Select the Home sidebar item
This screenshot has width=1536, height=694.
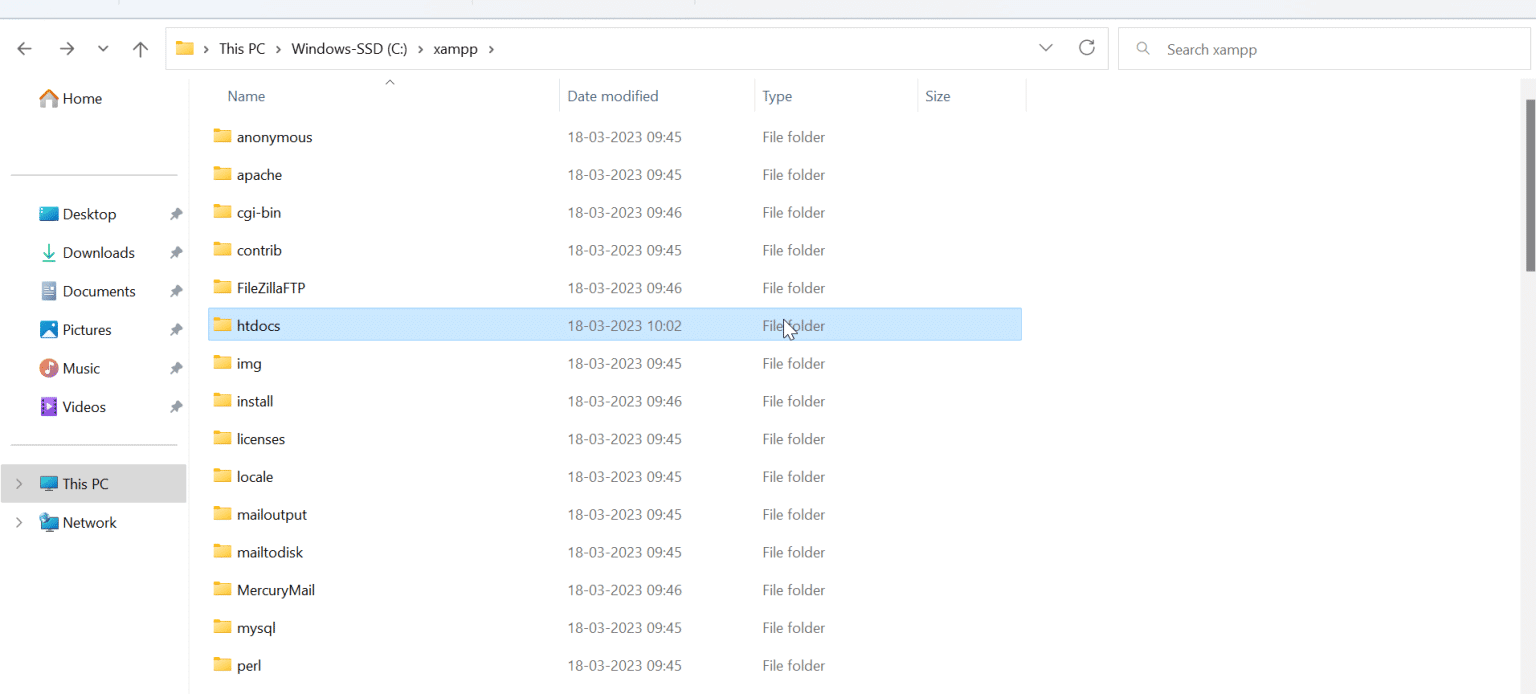point(81,98)
